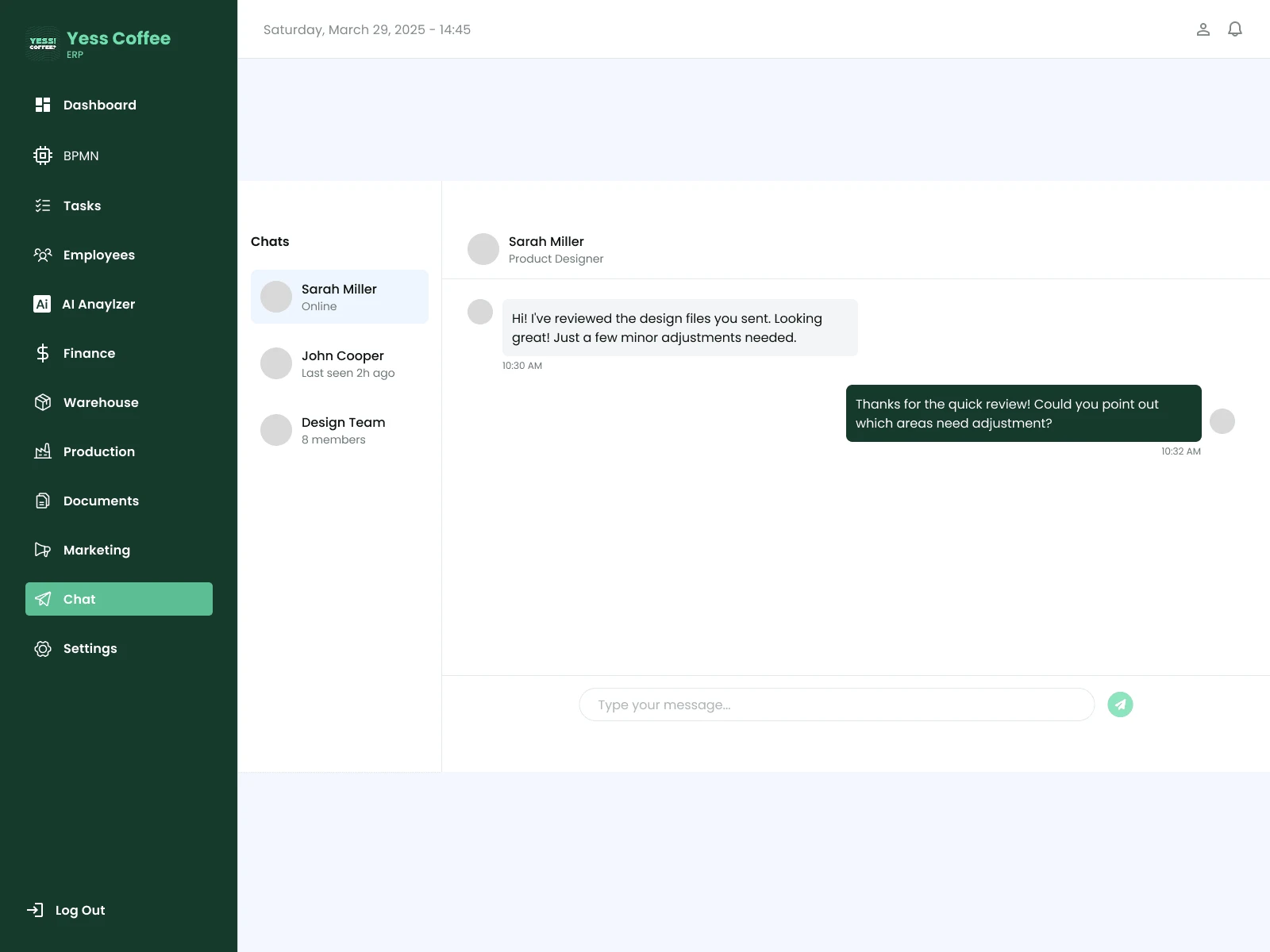Click the 'Last seen 2h ago' status
1270x952 pixels.
click(x=348, y=373)
